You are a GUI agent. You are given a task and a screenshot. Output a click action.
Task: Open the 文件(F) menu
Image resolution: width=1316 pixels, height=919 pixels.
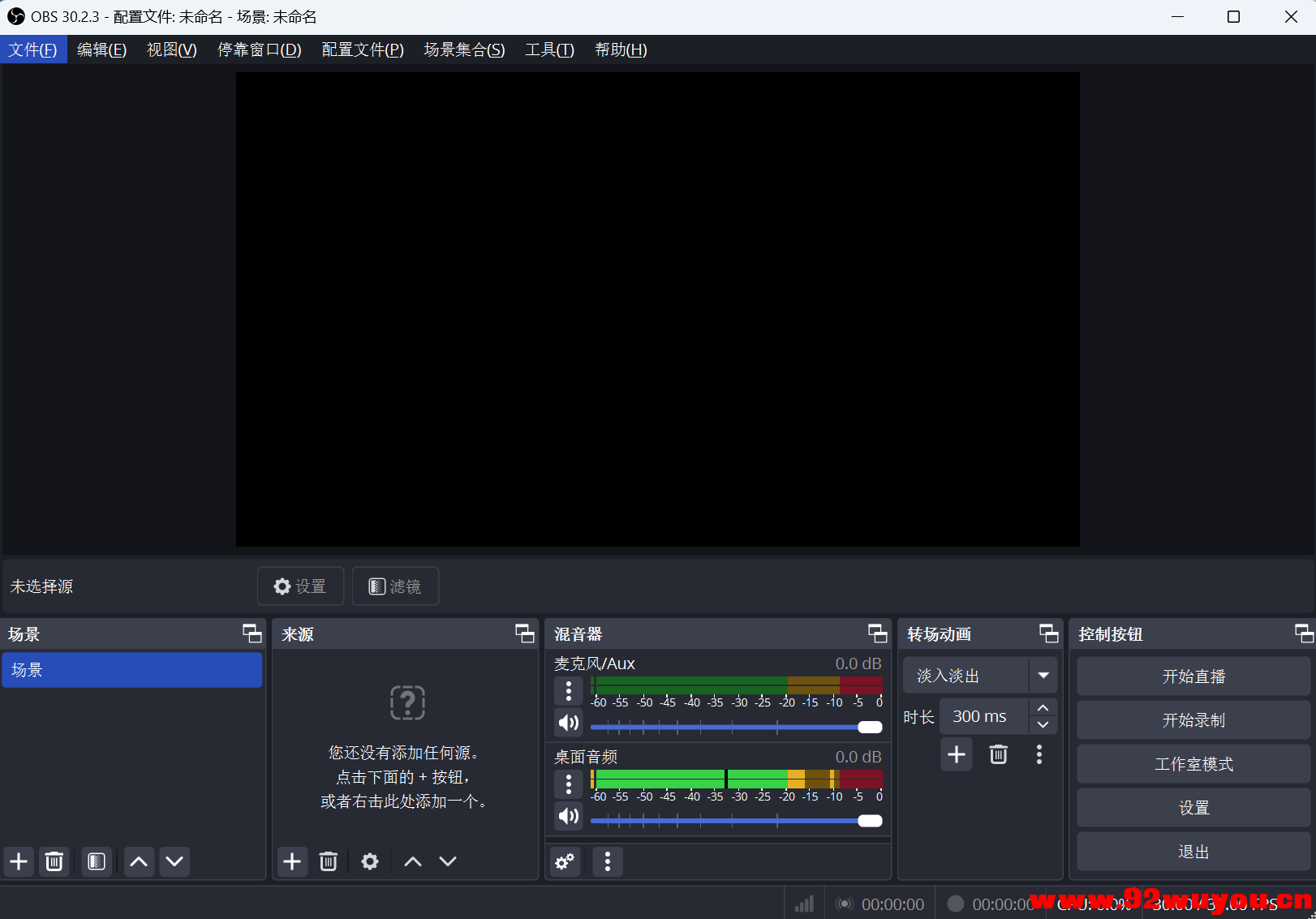tap(33, 49)
